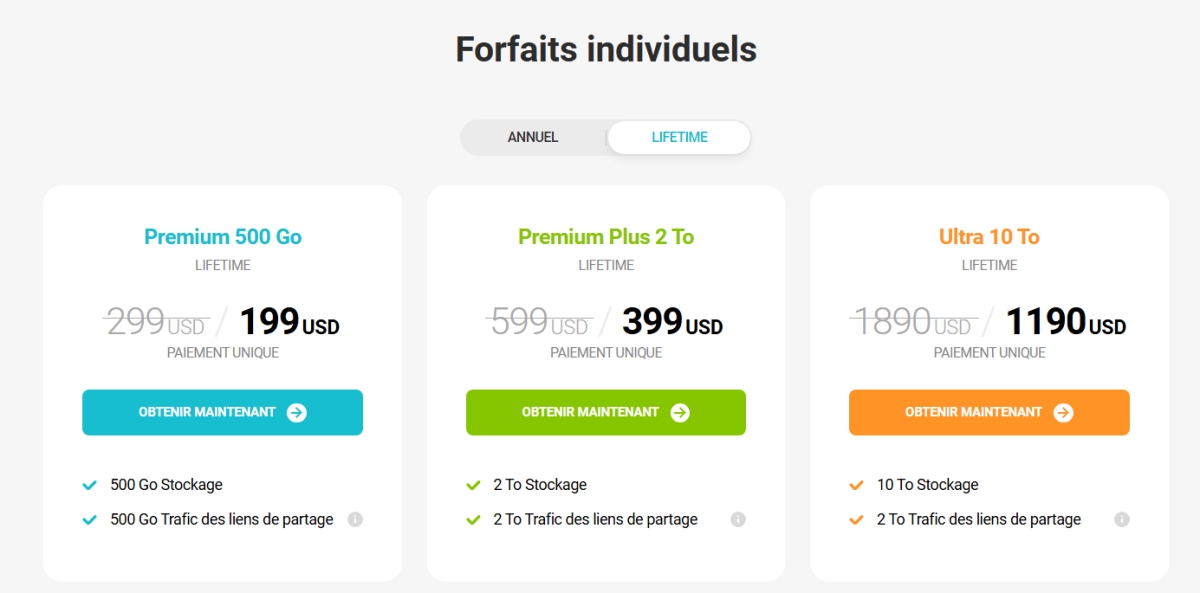Click the Premium Plus 2 To title
1200x593 pixels.
[606, 237]
